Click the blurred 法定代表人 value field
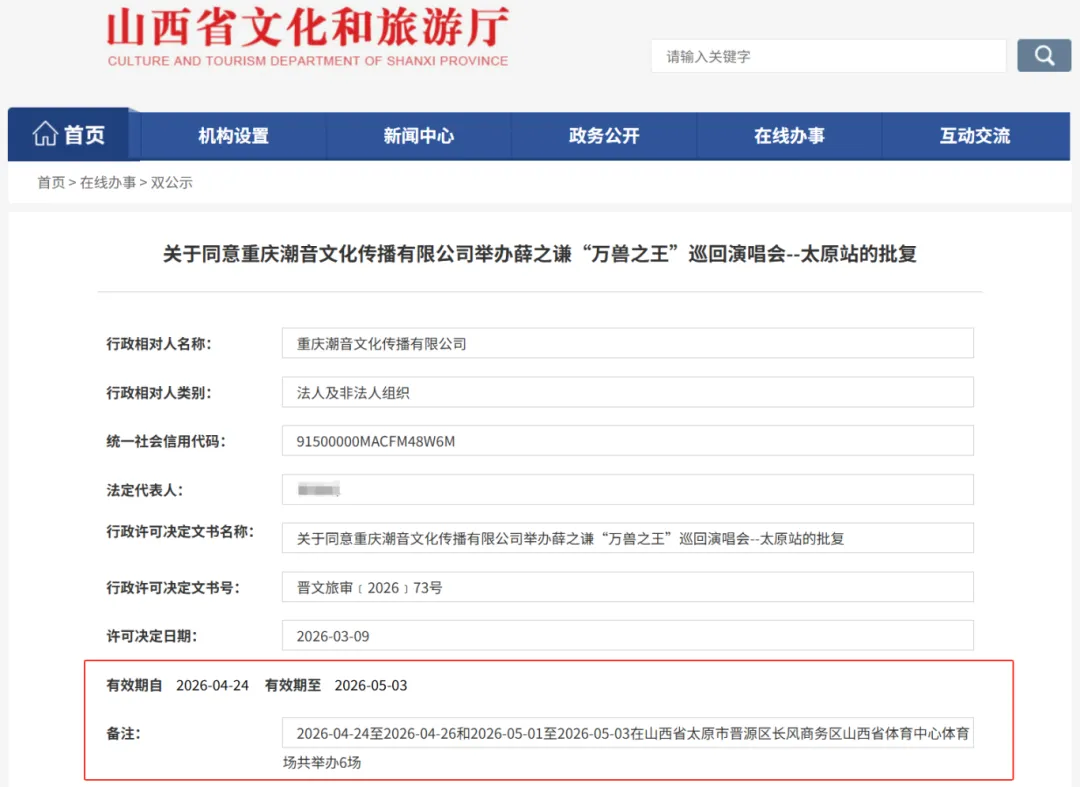1080x787 pixels. point(627,490)
